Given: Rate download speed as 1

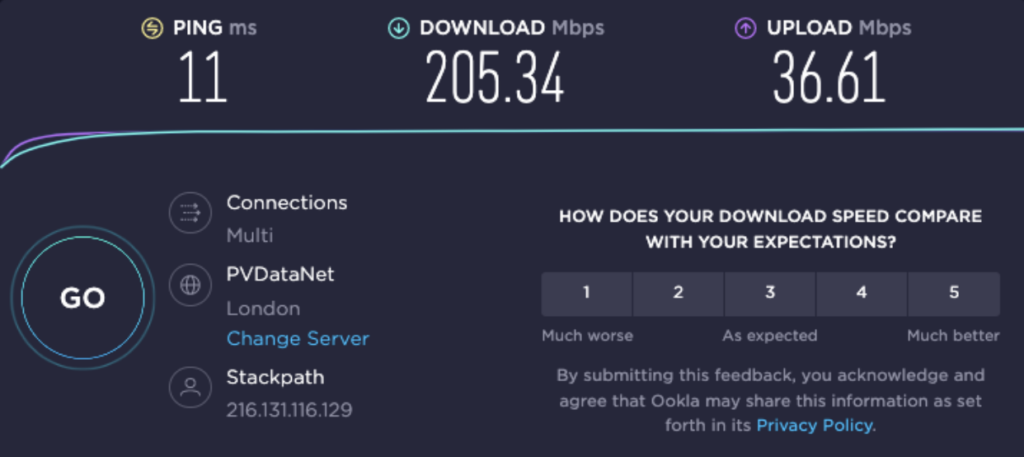Looking at the screenshot, I should 586,293.
